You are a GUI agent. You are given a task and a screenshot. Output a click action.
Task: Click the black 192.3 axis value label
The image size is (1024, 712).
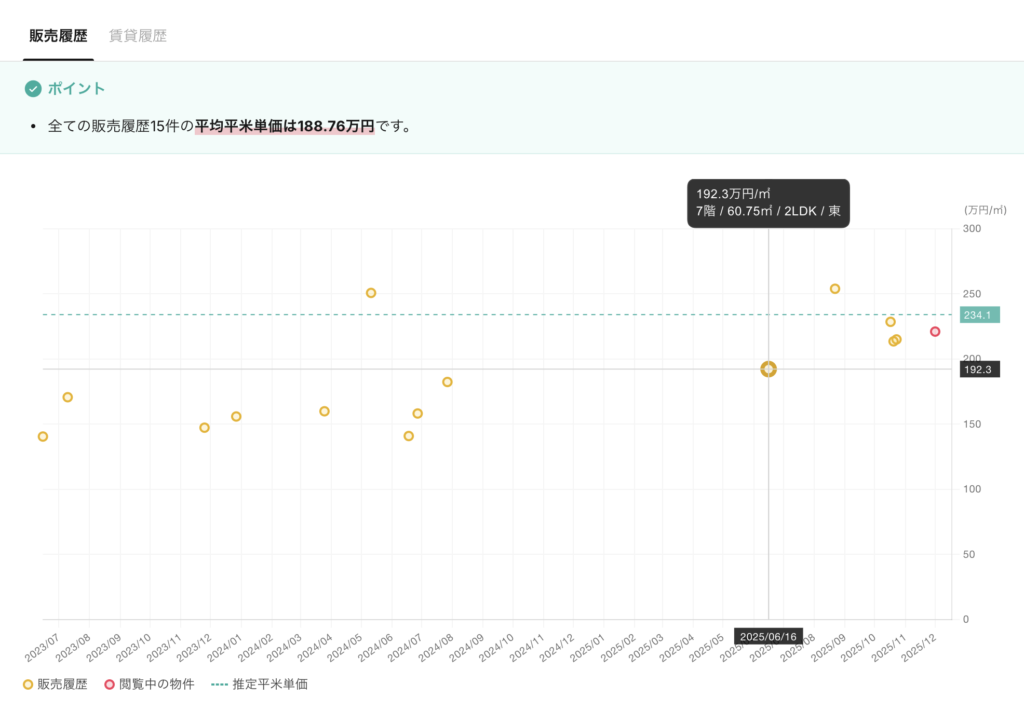979,369
